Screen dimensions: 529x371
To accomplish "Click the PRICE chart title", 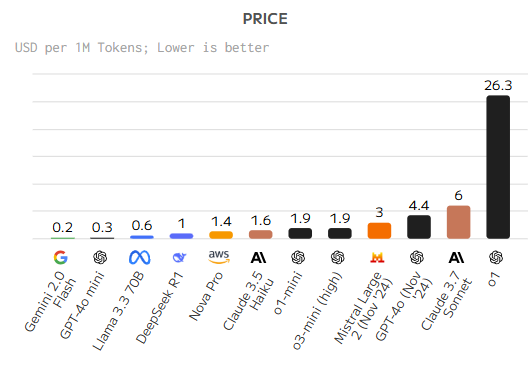I will coord(265,19).
